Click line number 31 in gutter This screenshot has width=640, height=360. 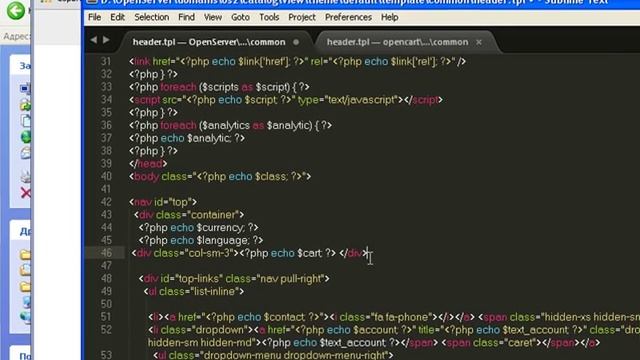[x=106, y=62]
